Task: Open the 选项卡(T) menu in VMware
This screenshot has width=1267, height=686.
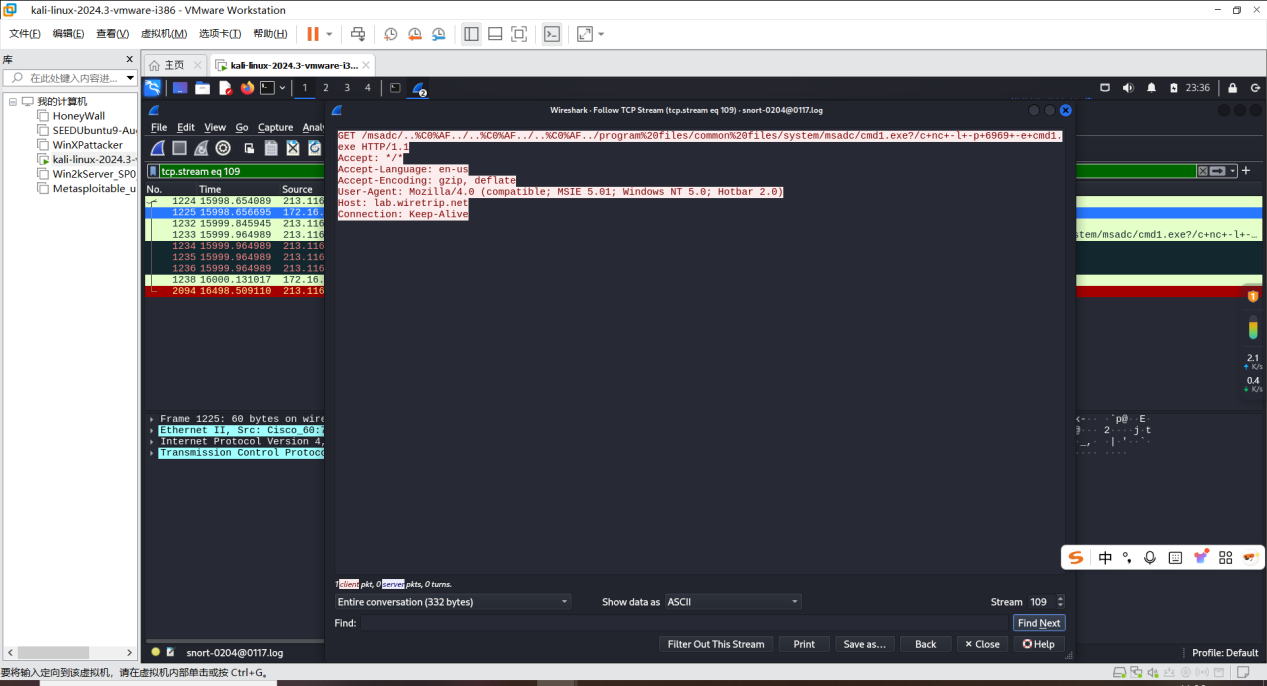Action: pos(220,34)
